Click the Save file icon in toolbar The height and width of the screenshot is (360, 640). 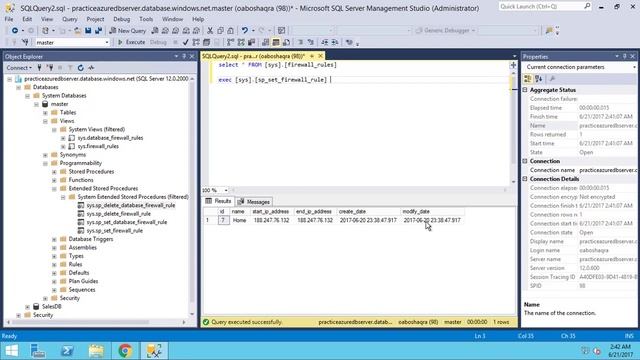tap(88, 31)
